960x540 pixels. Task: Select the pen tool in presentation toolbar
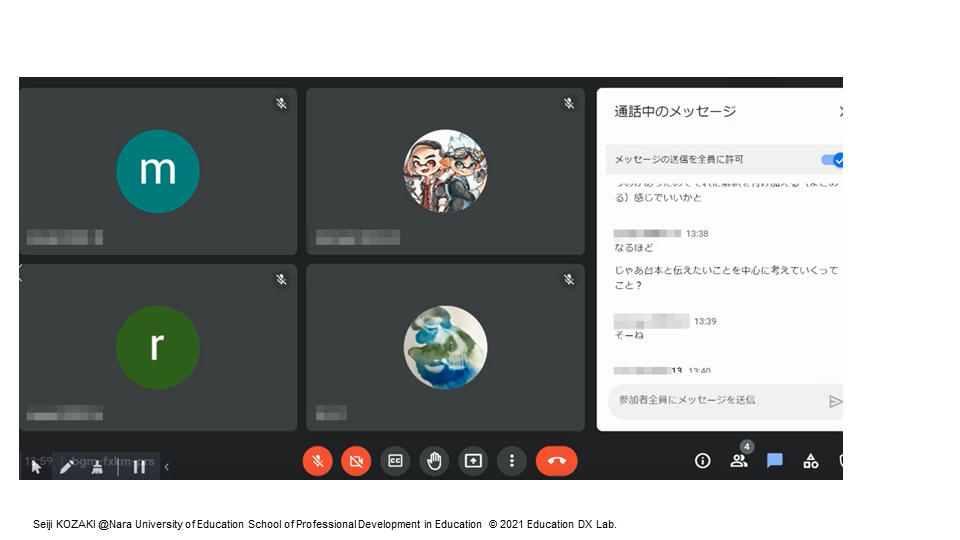pos(67,466)
